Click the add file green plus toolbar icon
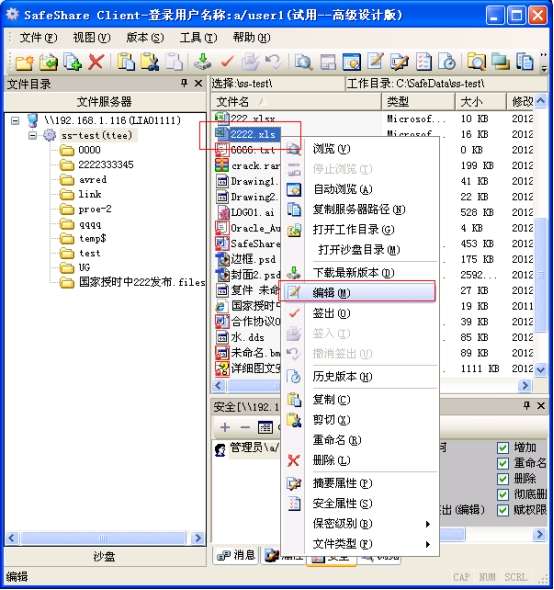 pyautogui.click(x=72, y=62)
